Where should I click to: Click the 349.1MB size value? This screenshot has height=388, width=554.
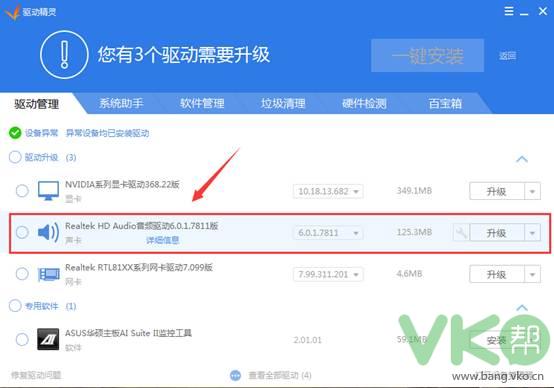tap(414, 191)
